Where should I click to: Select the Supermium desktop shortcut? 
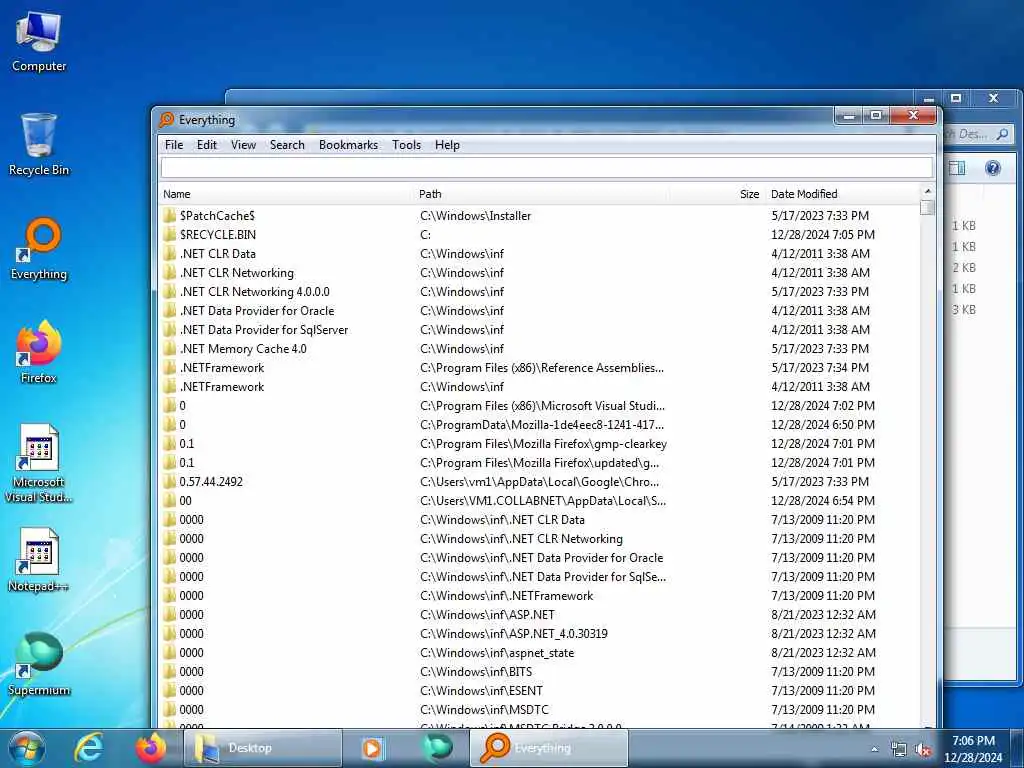click(x=39, y=664)
